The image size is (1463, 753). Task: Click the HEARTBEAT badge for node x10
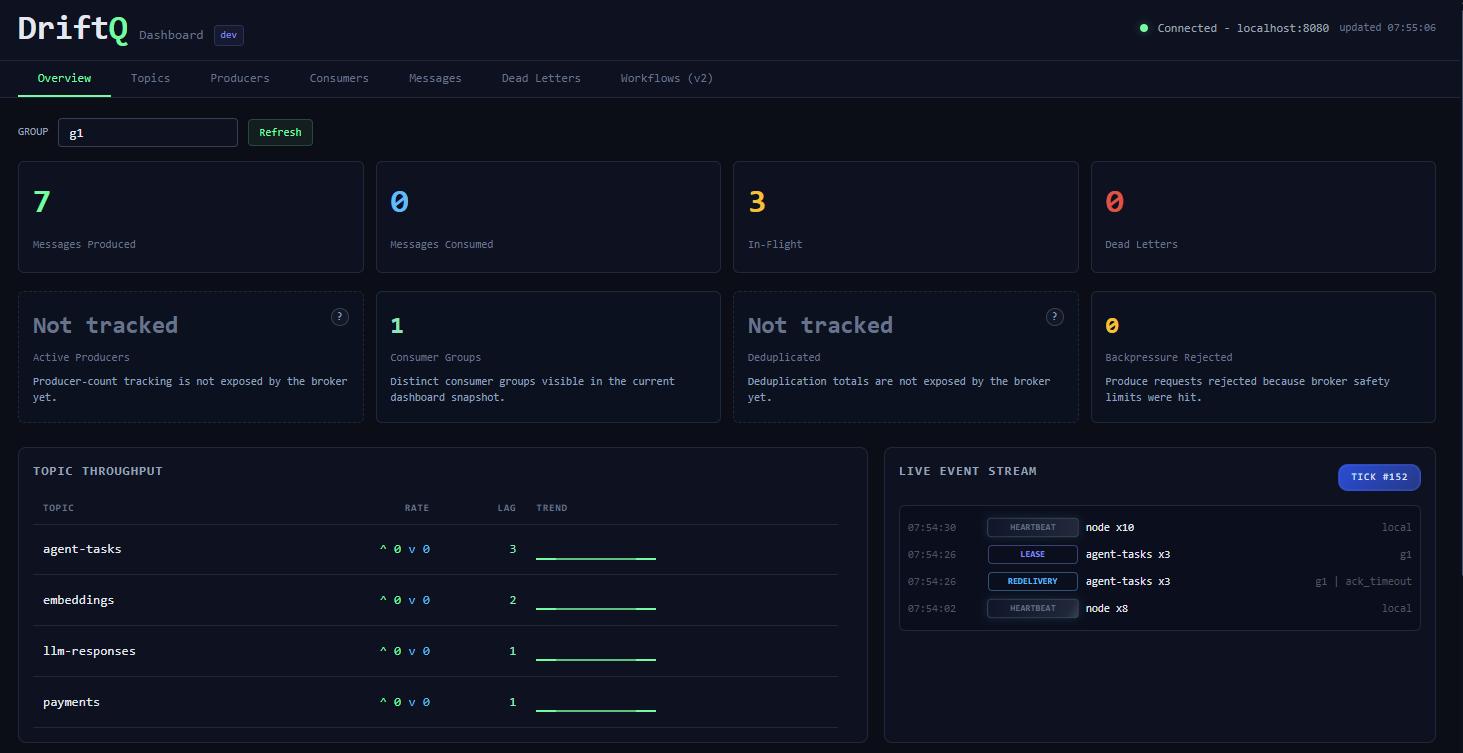tap(1032, 527)
